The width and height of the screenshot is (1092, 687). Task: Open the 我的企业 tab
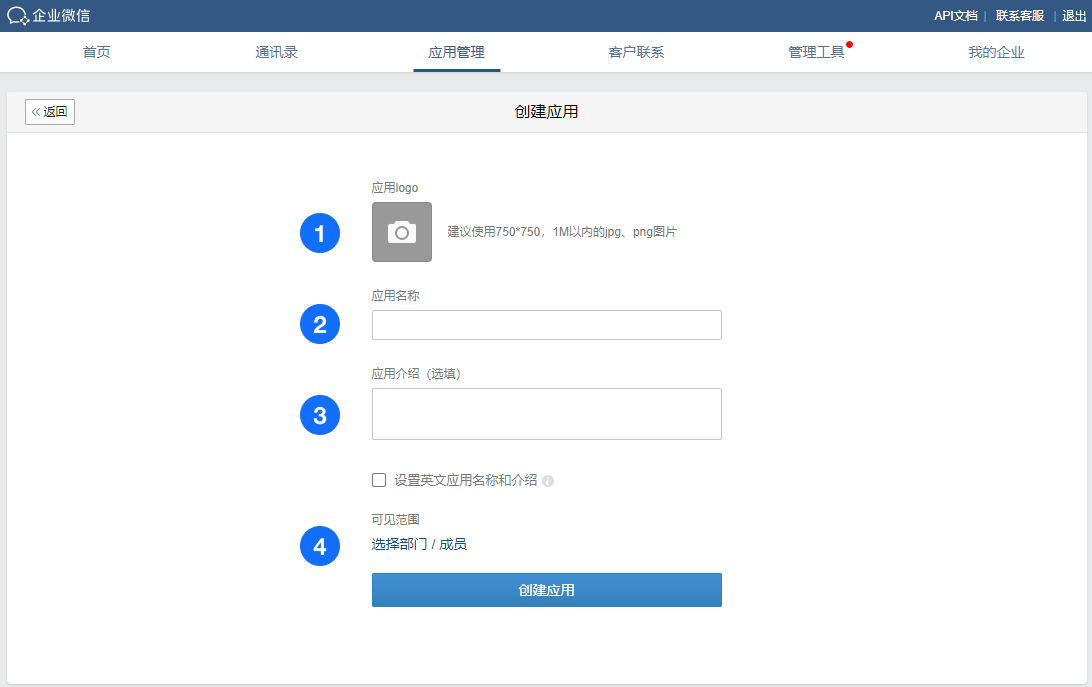[x=996, y=52]
